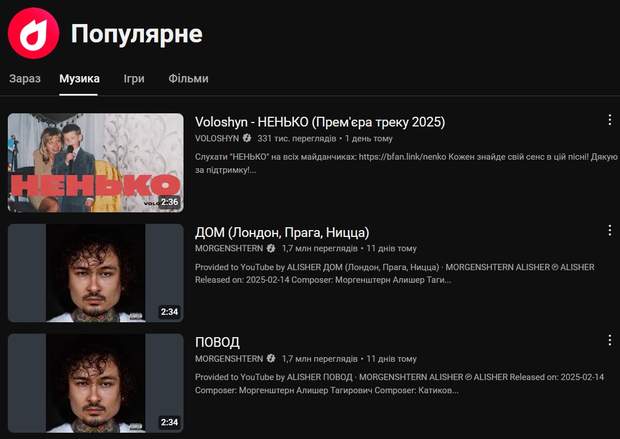Open MORGENSHTERN channel under the ДОМ video
The height and width of the screenshot is (439, 620).
pos(229,248)
